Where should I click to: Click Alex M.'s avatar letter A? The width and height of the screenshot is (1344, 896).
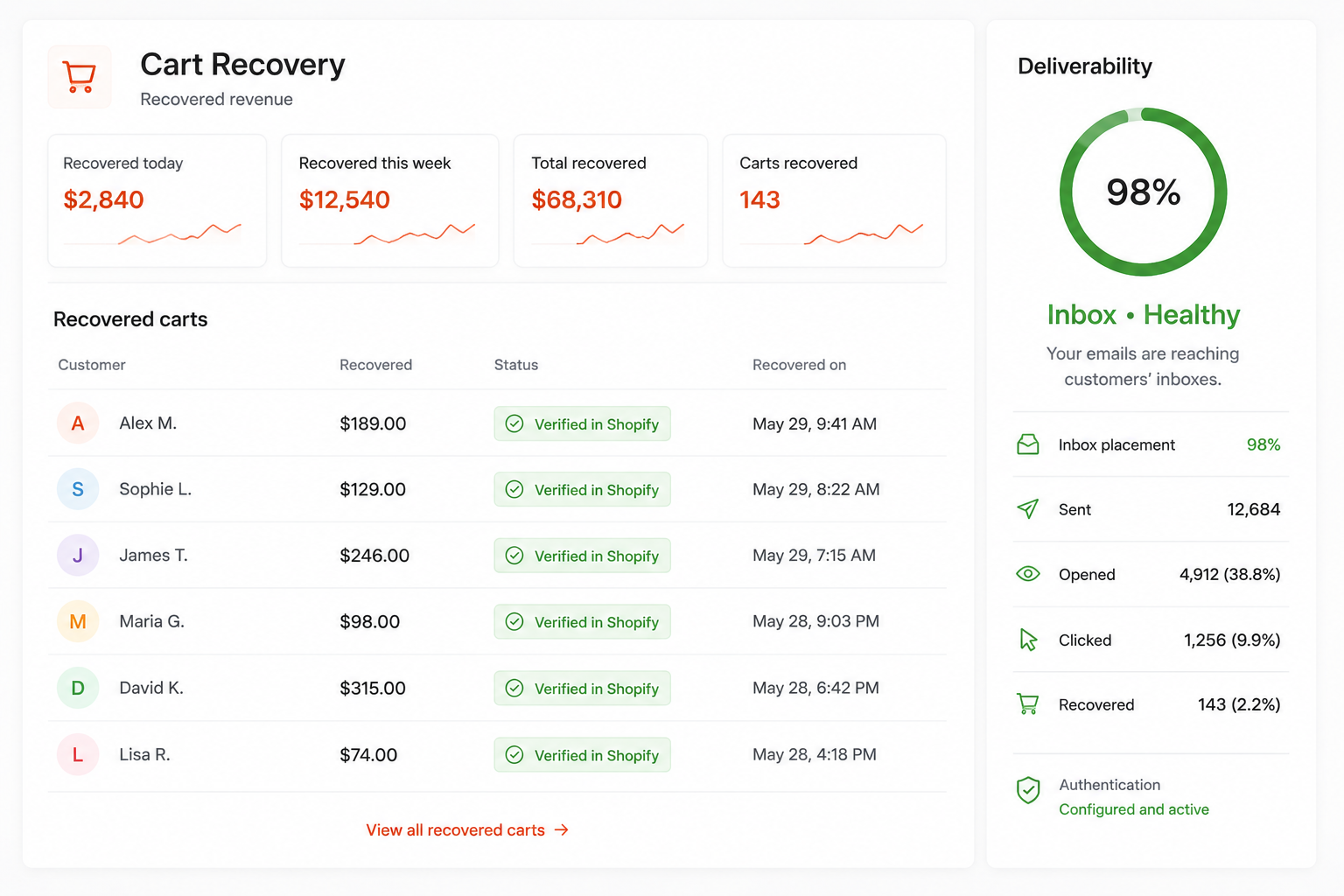pos(78,423)
